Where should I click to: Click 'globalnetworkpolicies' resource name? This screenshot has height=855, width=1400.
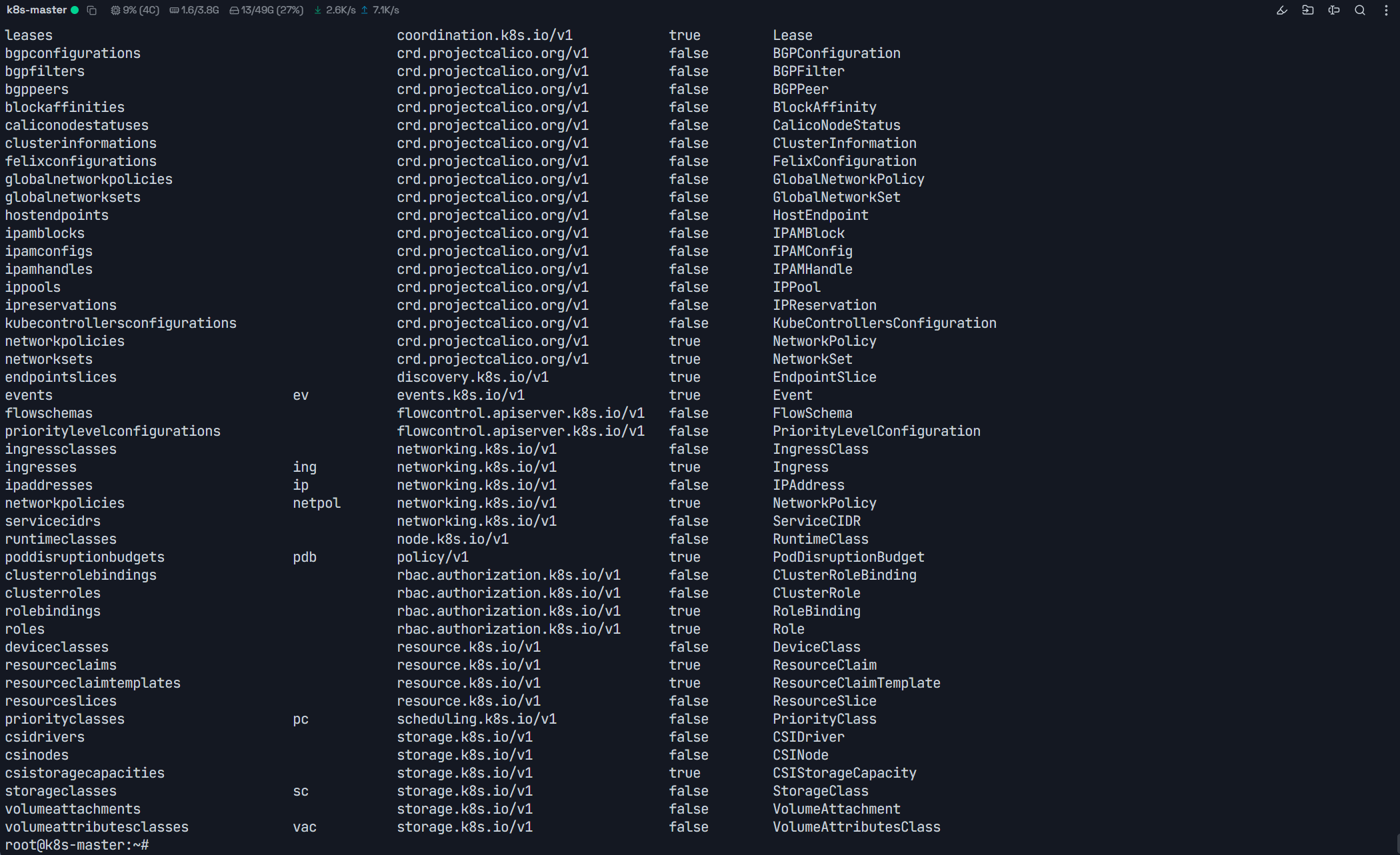tap(89, 179)
